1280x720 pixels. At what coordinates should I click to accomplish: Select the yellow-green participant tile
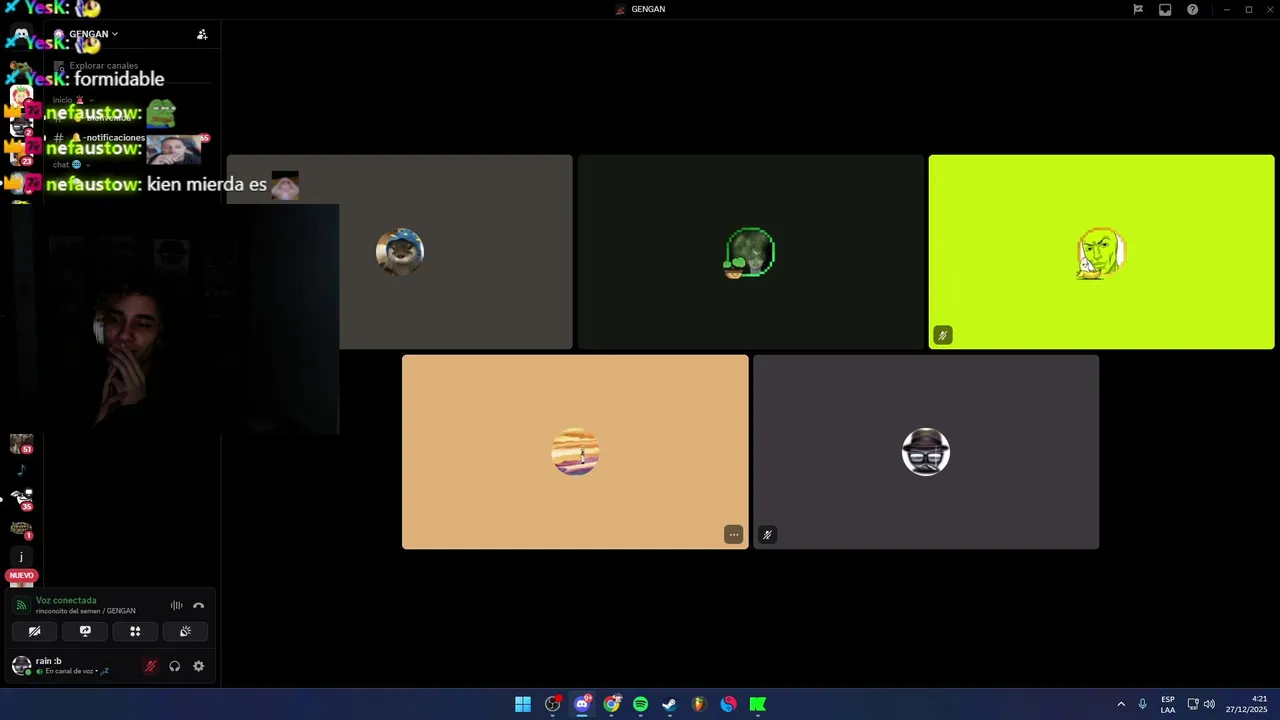tap(1101, 252)
